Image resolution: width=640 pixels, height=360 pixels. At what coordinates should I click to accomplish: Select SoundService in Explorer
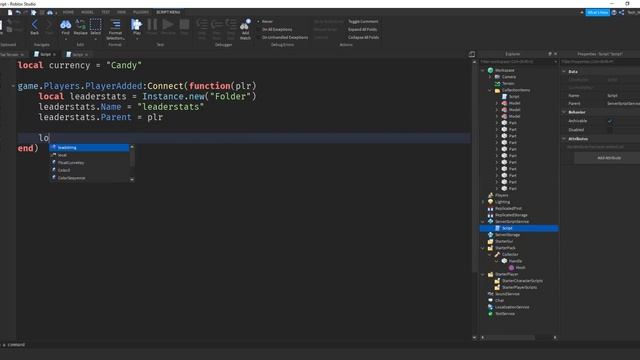(x=507, y=294)
